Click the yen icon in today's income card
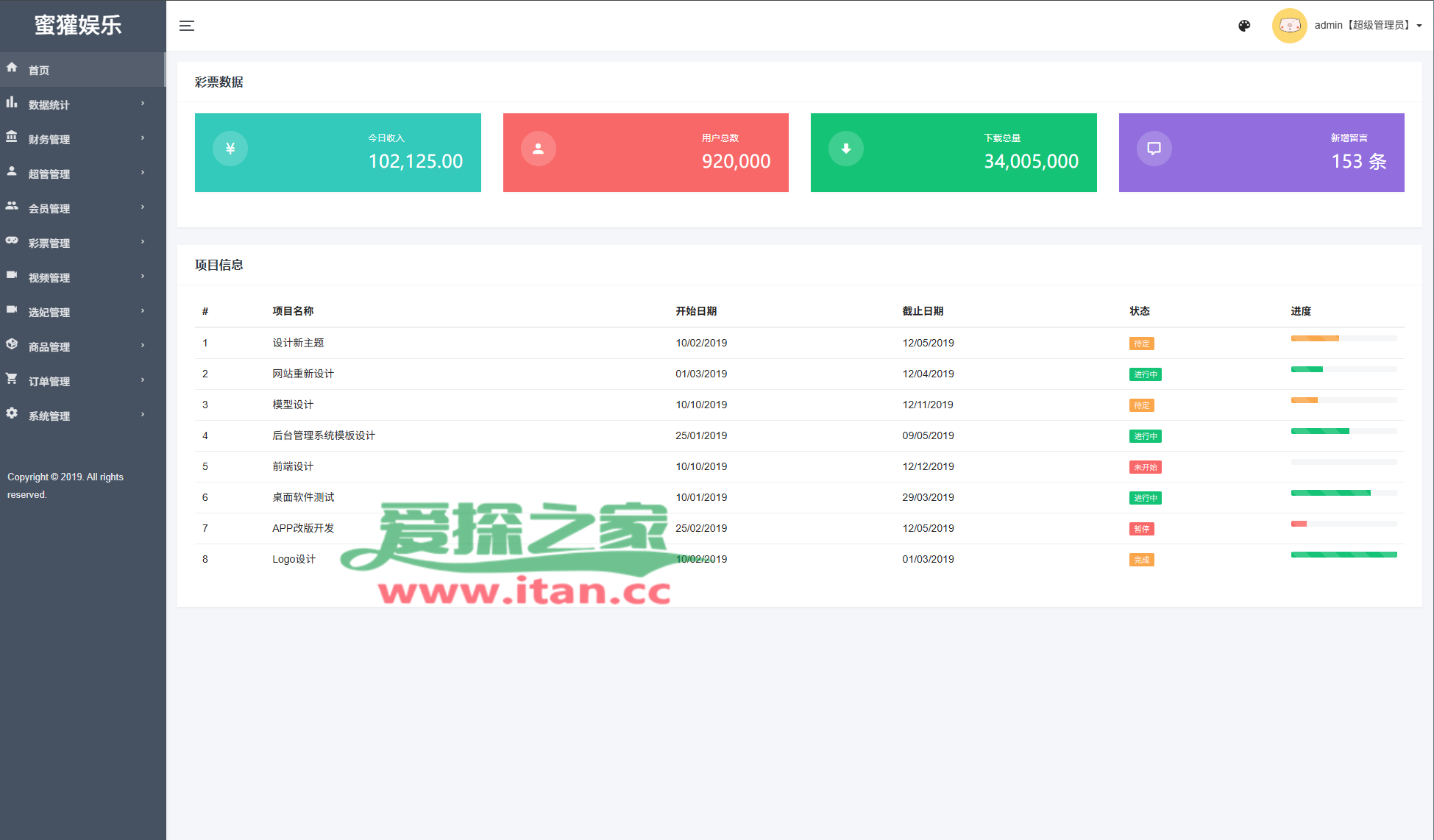Screen dimensions: 1434x840 click(230, 149)
